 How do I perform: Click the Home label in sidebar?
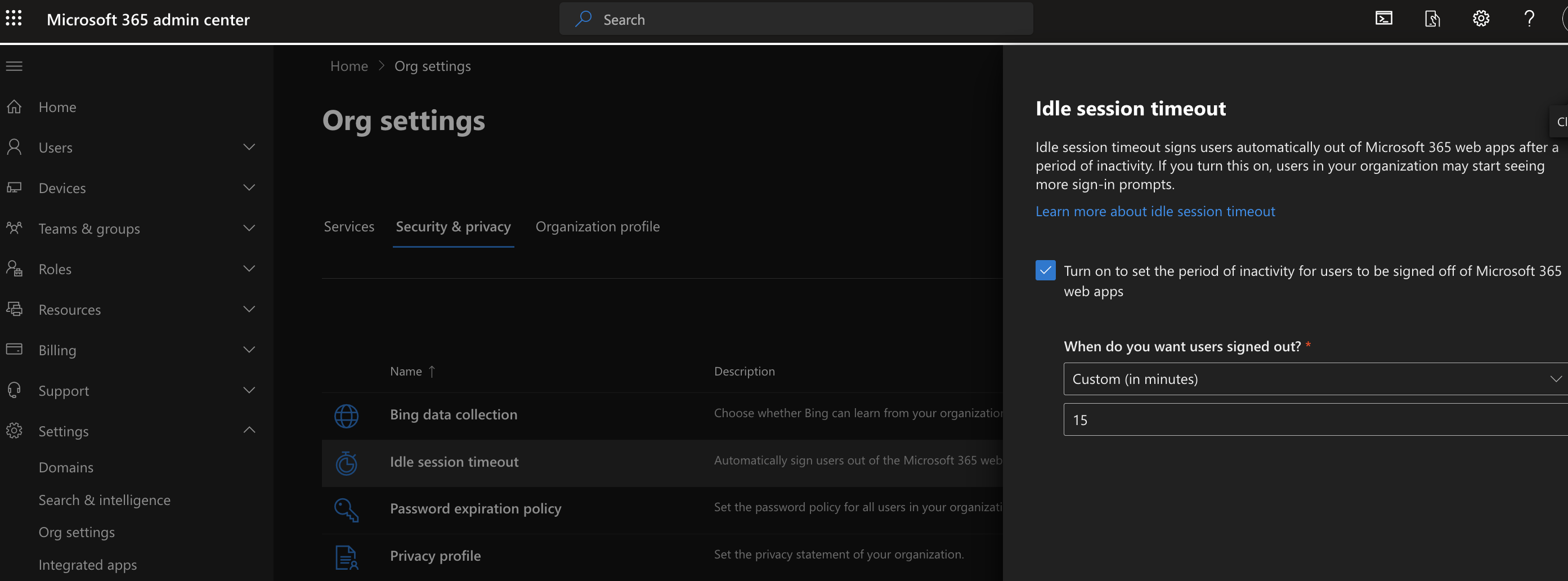tap(57, 106)
